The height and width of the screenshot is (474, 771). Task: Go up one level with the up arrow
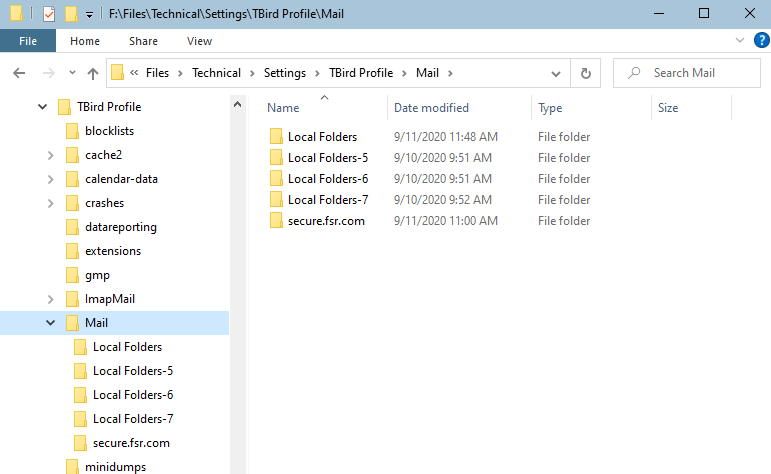[92, 73]
